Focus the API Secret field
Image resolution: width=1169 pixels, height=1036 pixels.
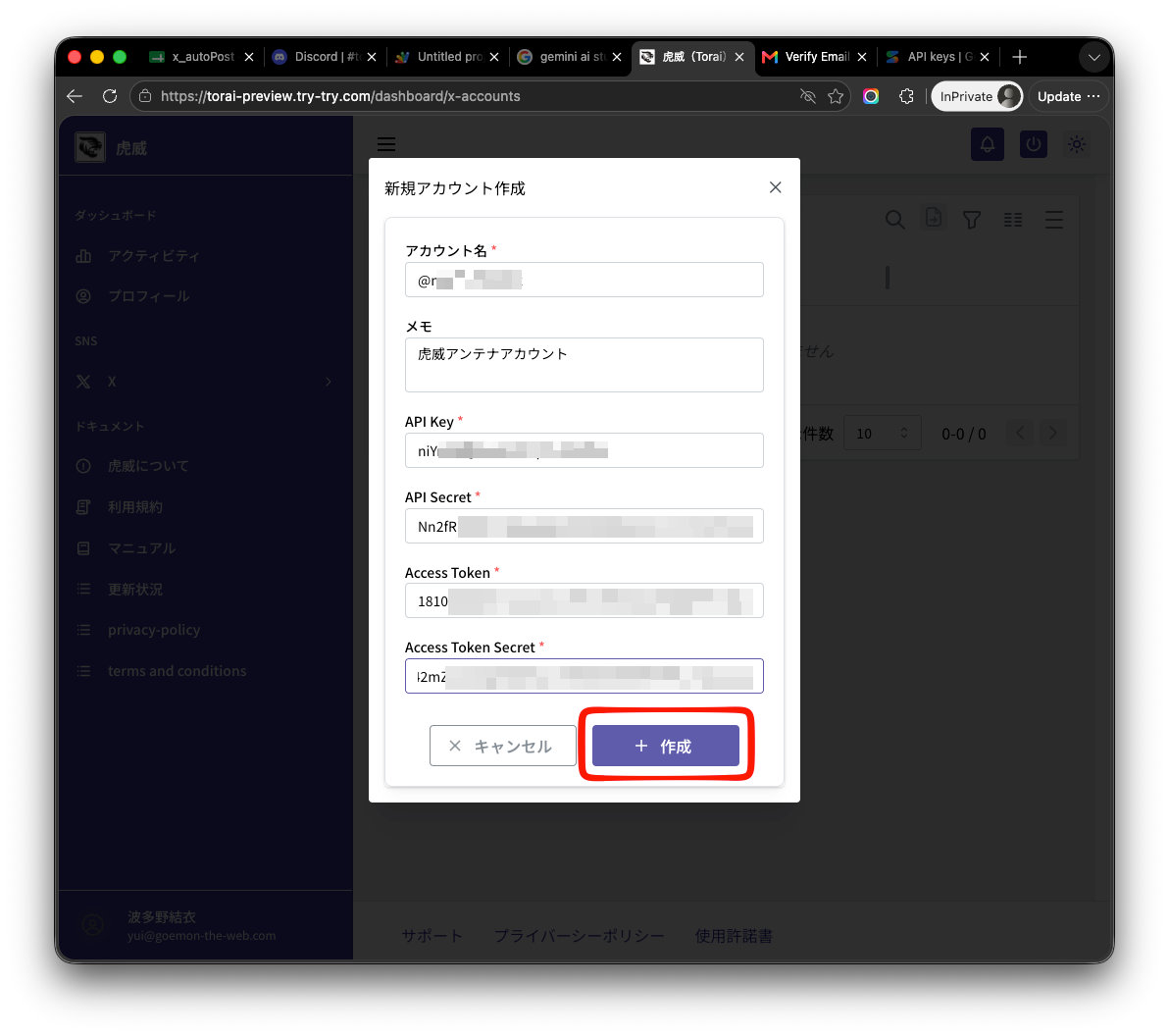[x=584, y=526]
